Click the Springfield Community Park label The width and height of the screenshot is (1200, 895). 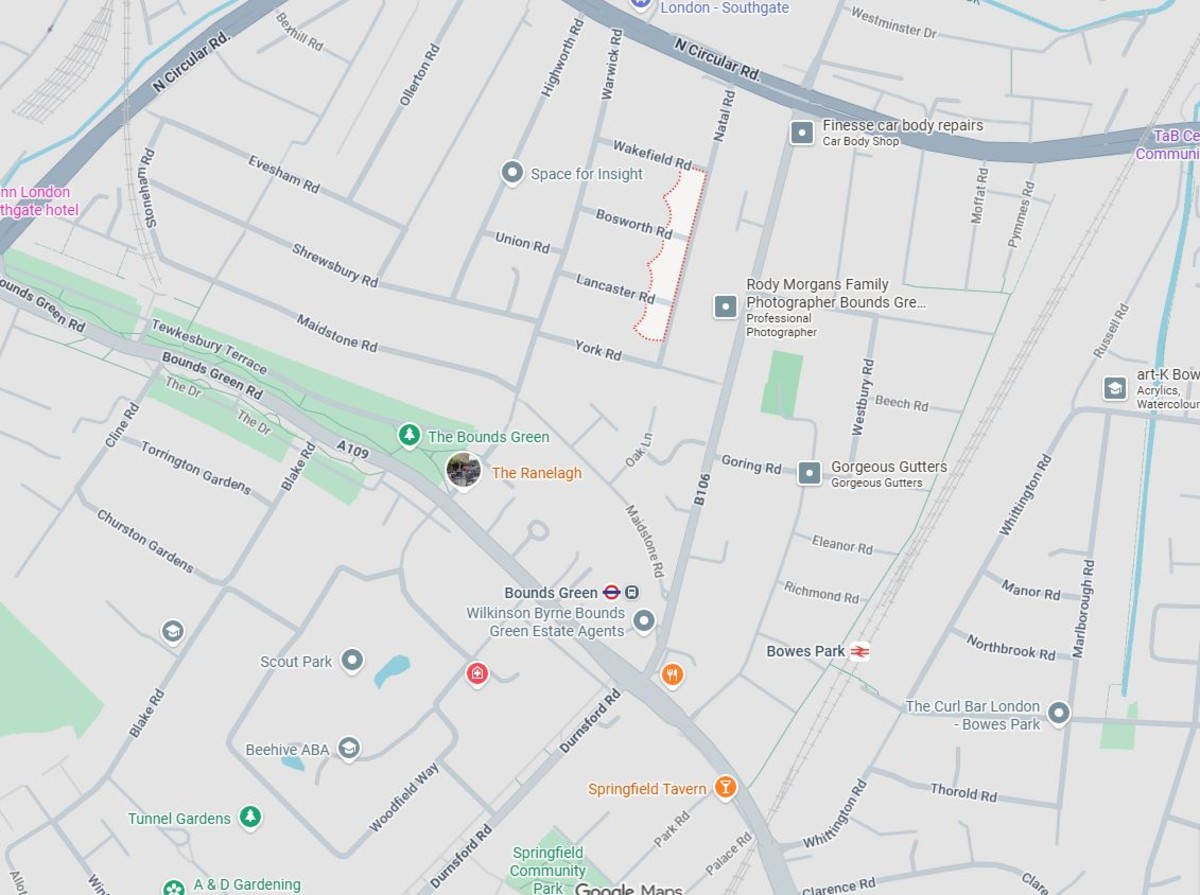pyautogui.click(x=547, y=870)
